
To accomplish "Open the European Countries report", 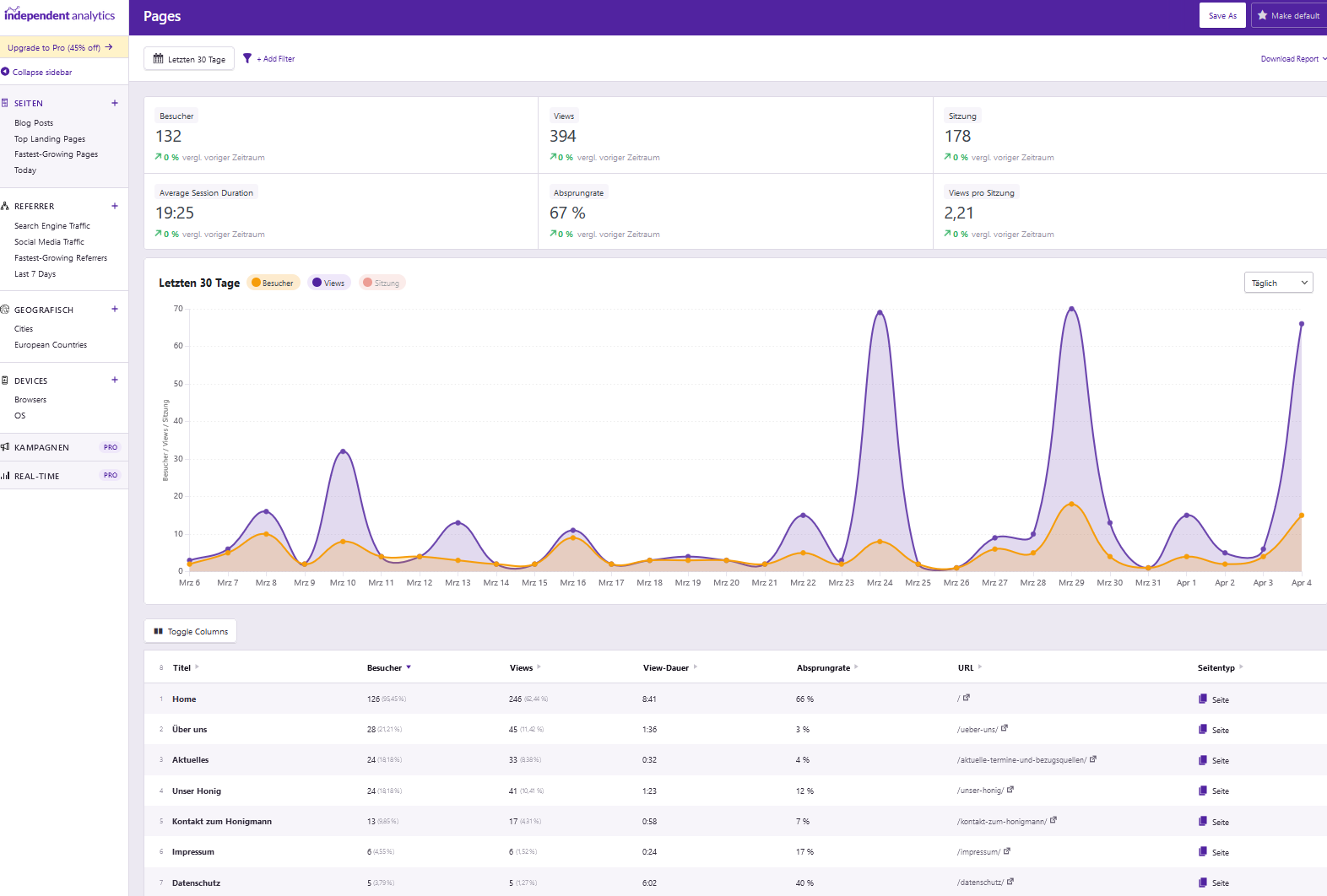I will point(51,345).
